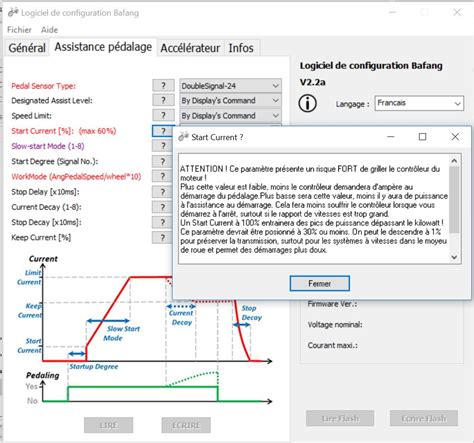
Task: Click the ECRIRE button
Action: point(186,425)
